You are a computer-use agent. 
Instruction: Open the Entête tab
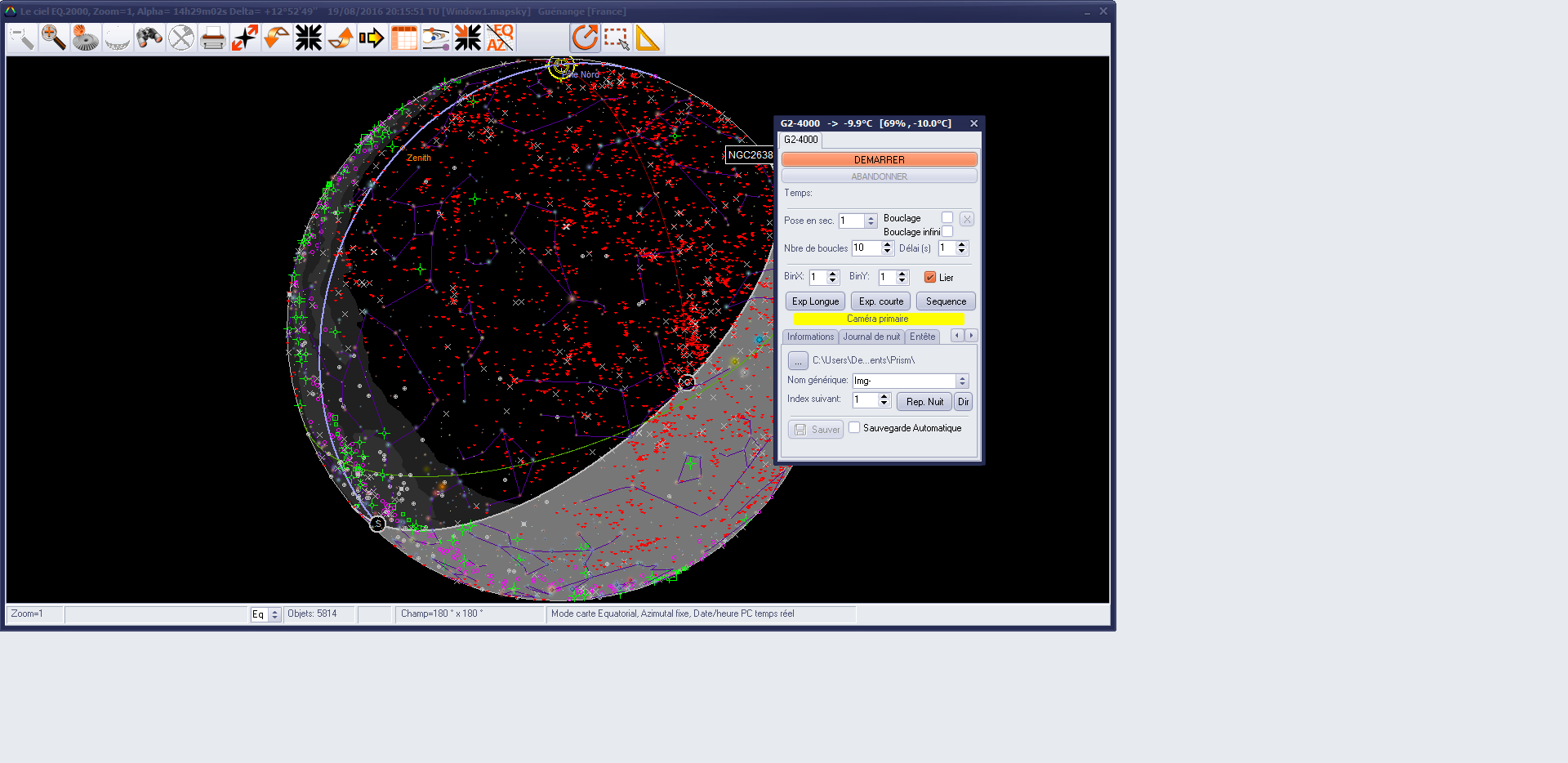pyautogui.click(x=922, y=337)
